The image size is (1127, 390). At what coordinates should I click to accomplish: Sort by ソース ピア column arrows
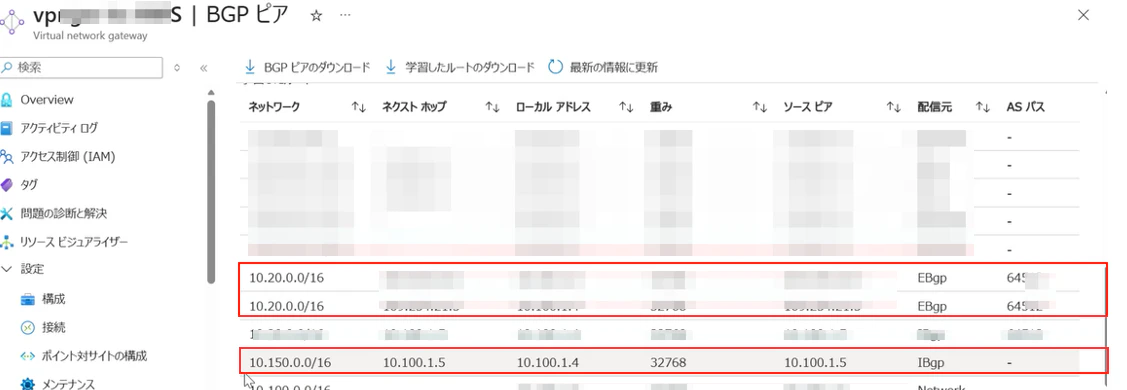coord(893,107)
